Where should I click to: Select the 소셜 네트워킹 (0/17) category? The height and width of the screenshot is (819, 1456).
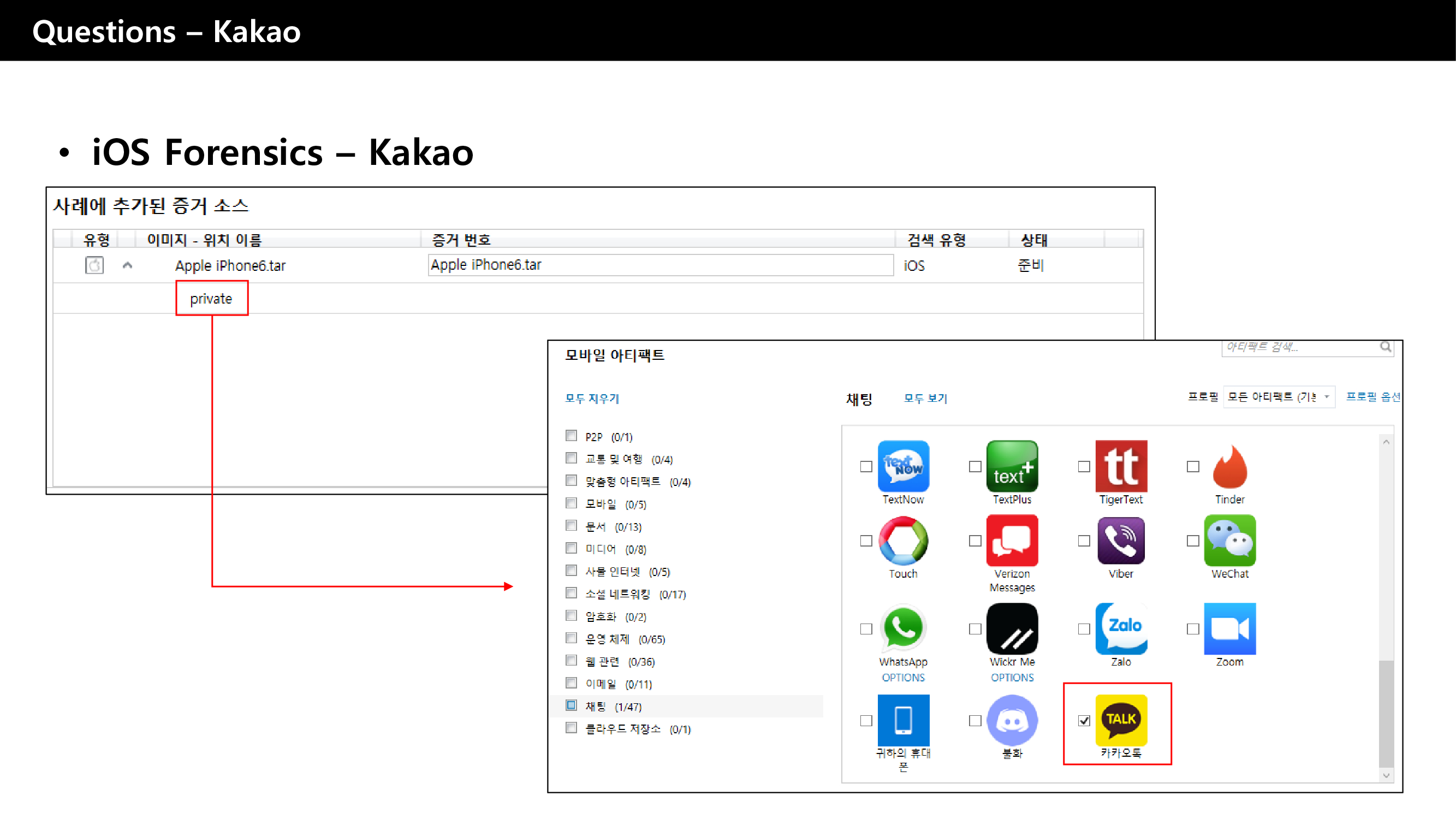(x=635, y=594)
